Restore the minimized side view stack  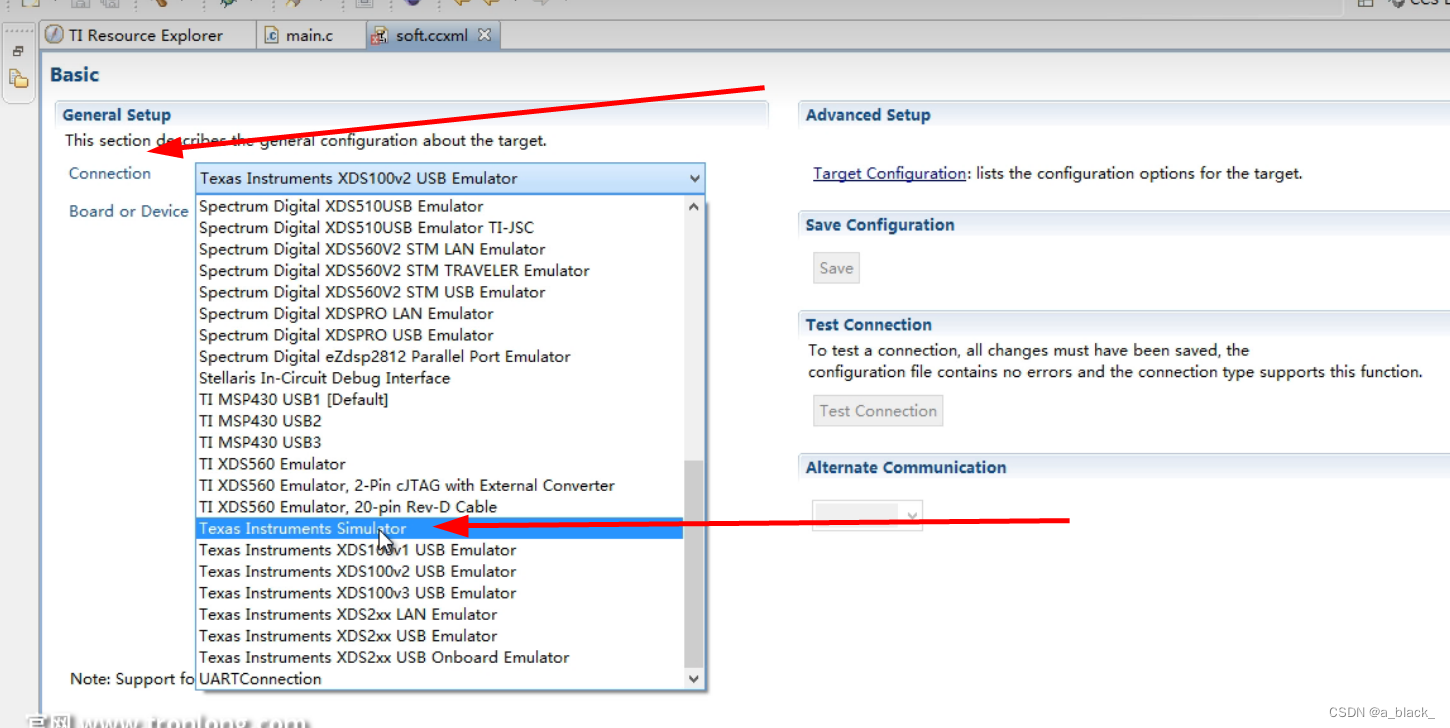18,51
